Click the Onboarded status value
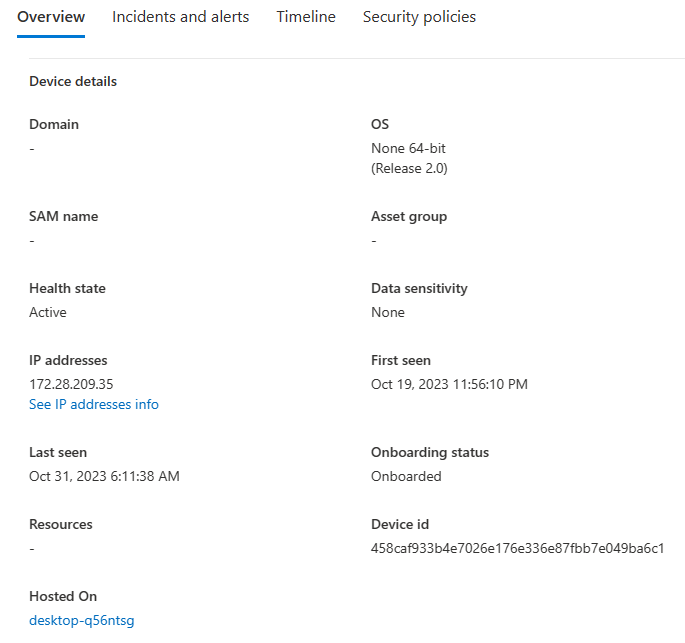685x643 pixels. point(406,476)
